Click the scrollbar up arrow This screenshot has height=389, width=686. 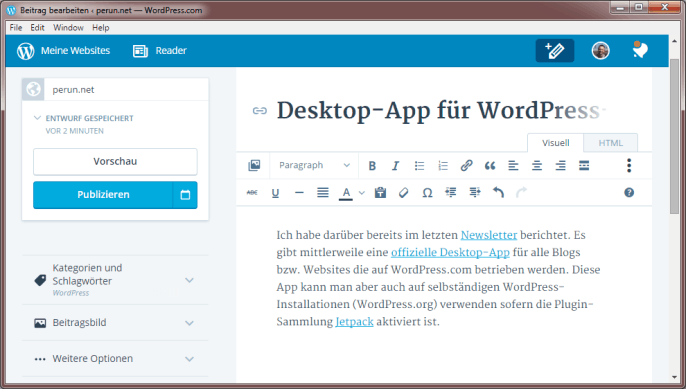[x=674, y=40]
